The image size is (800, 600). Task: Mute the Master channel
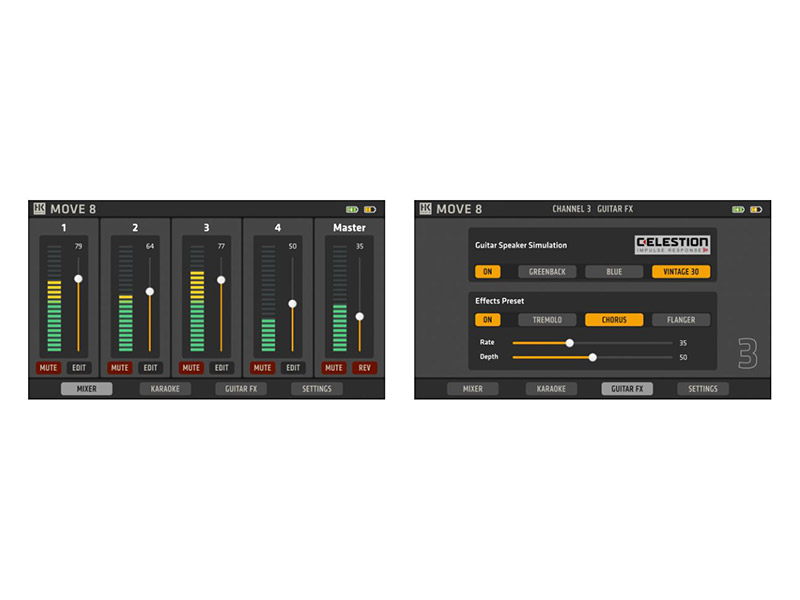point(334,367)
